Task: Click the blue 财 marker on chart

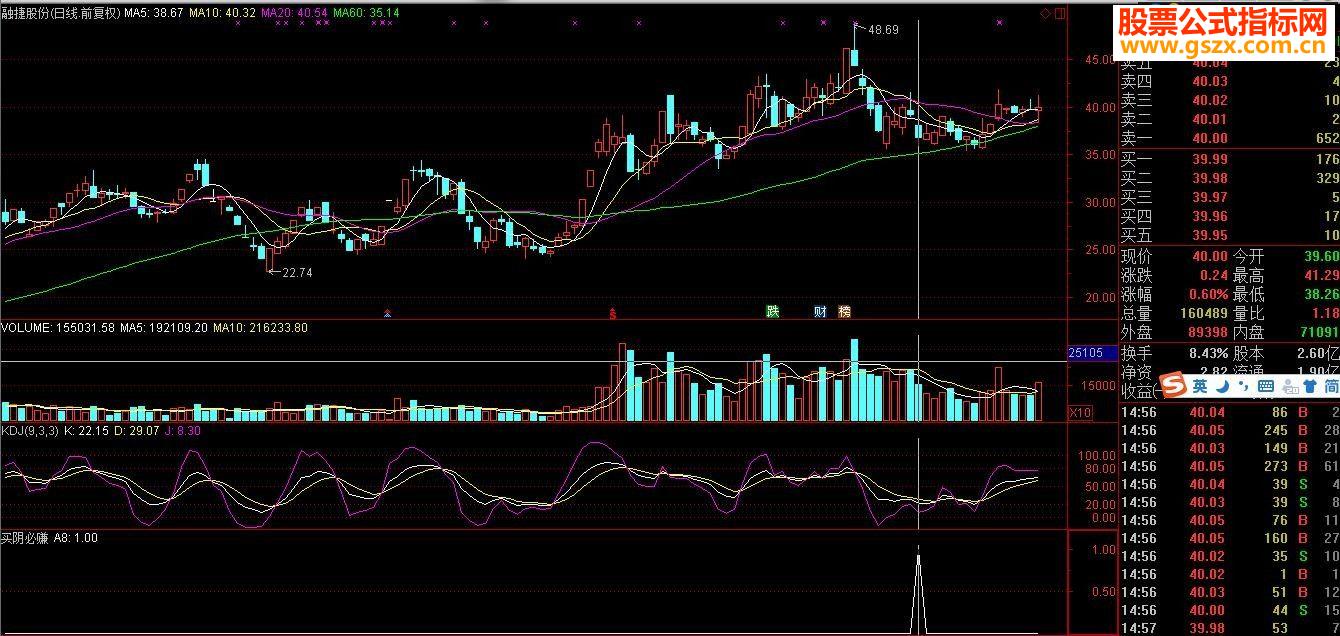Action: 820,311
